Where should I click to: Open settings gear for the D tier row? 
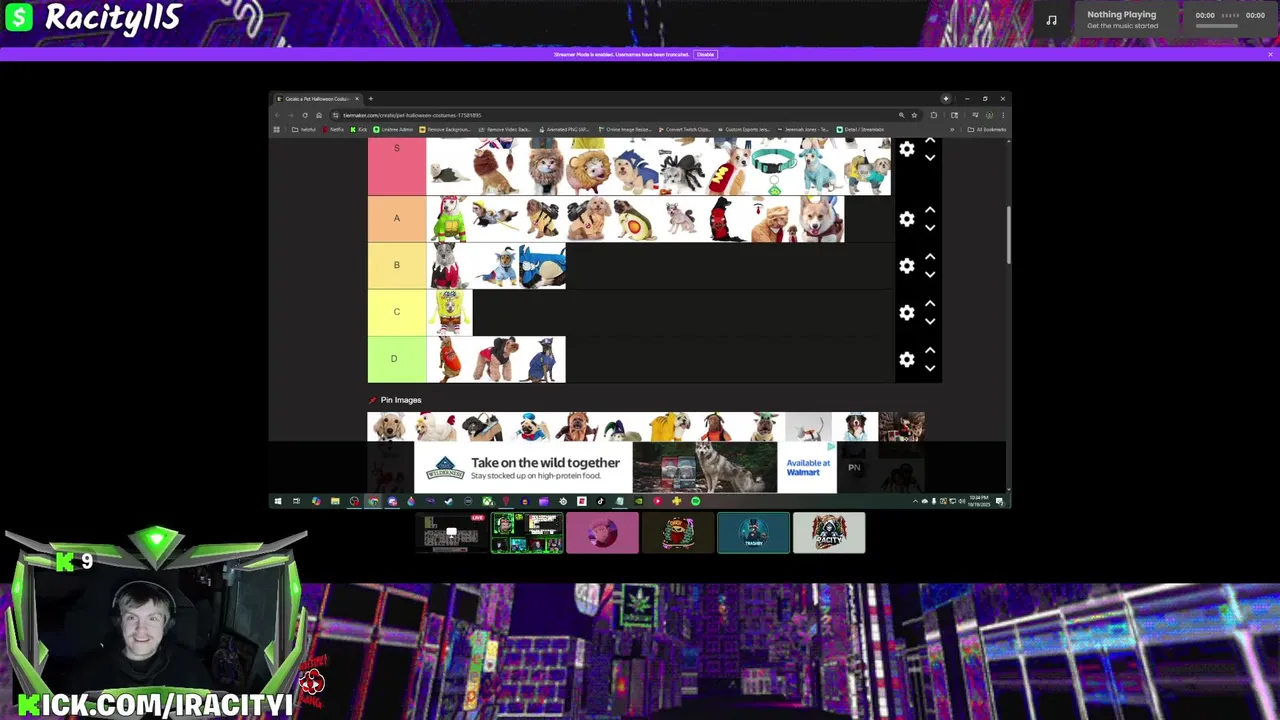pyautogui.click(x=906, y=360)
